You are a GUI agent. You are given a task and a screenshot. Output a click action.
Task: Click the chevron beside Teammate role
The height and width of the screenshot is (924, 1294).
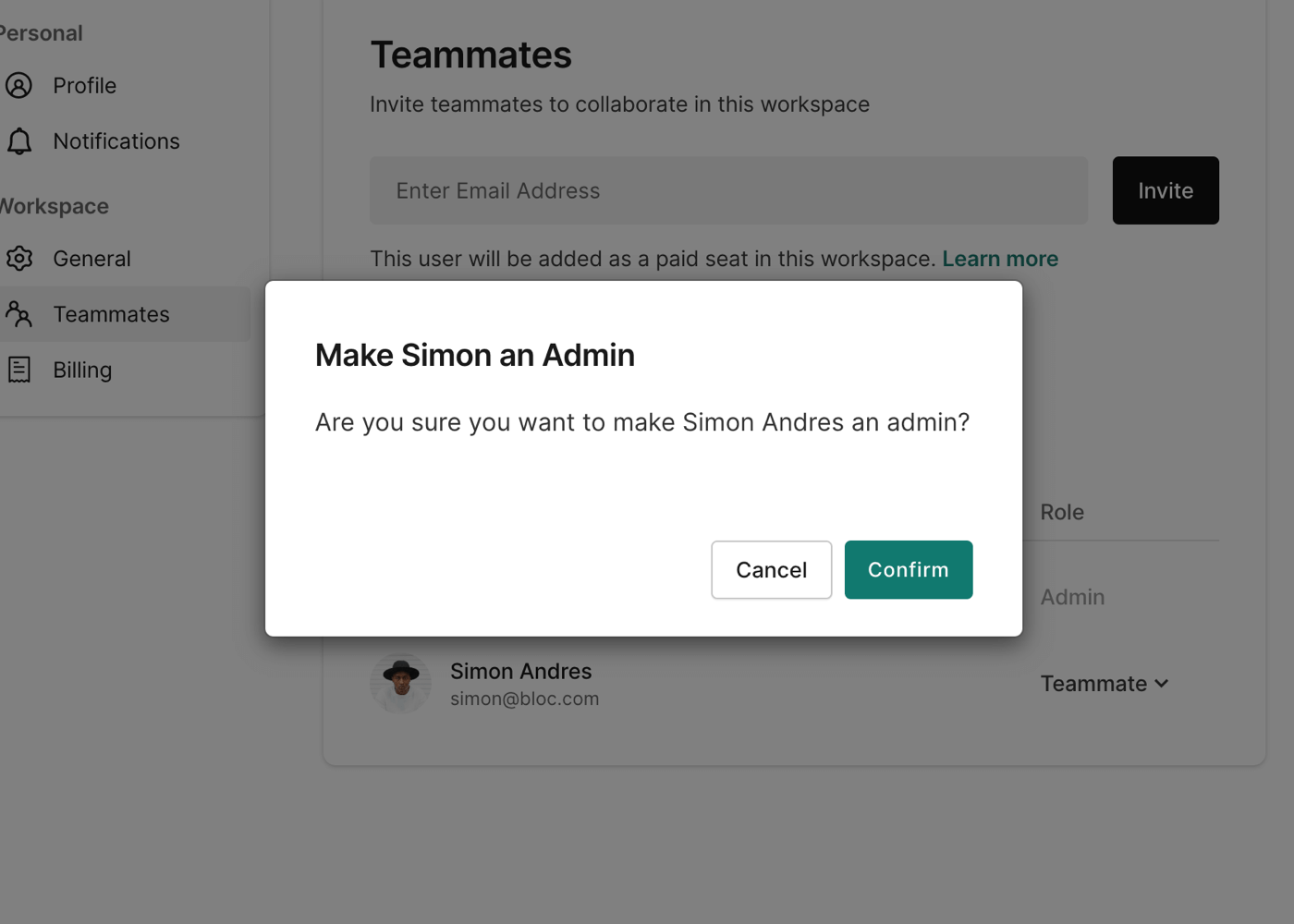[1162, 684]
